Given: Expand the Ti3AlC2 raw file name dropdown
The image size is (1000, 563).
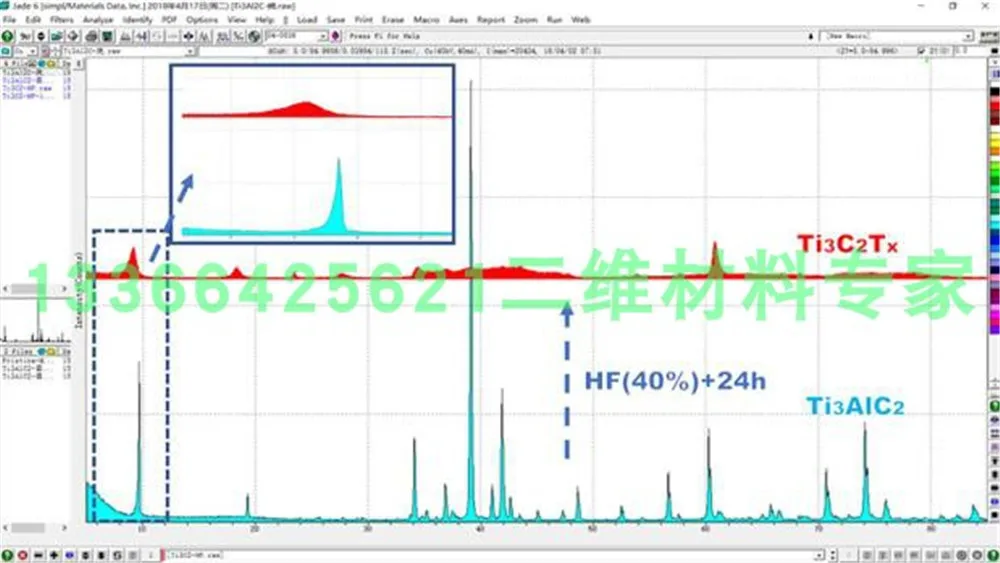Looking at the screenshot, I should (191, 51).
